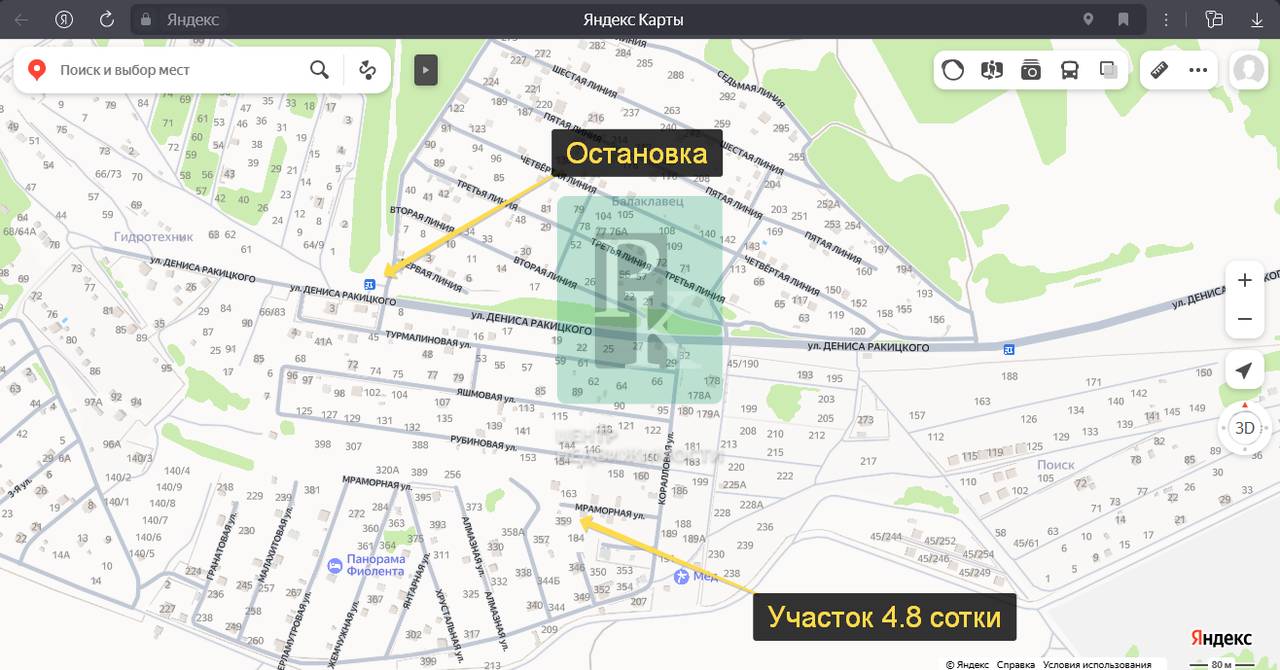Reload the page with the refresh icon
1280x670 pixels.
pos(107,19)
